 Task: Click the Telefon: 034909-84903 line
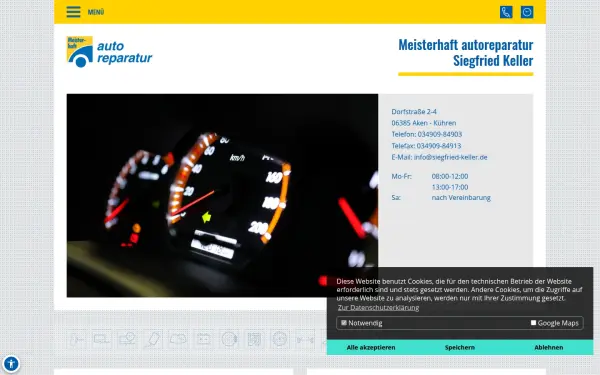(x=427, y=134)
